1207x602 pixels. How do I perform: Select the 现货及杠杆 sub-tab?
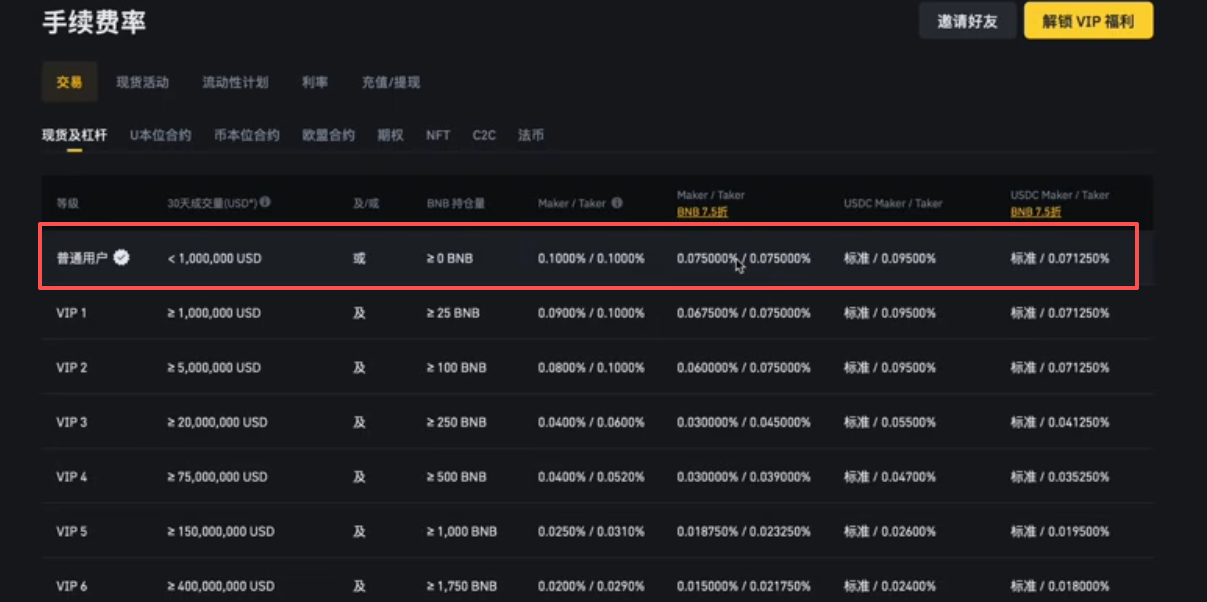click(x=74, y=135)
